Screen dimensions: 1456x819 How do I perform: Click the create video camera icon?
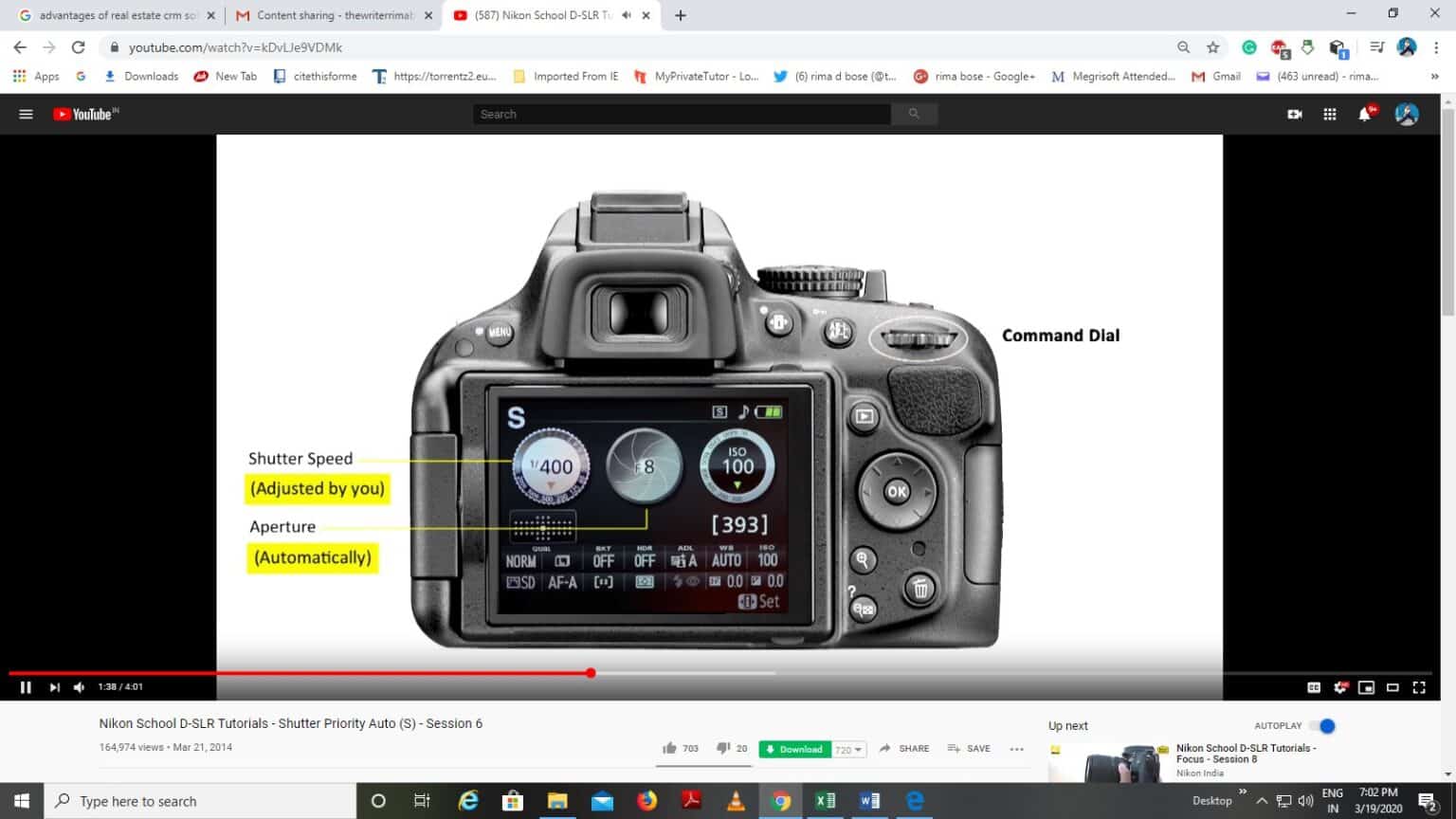[1293, 114]
